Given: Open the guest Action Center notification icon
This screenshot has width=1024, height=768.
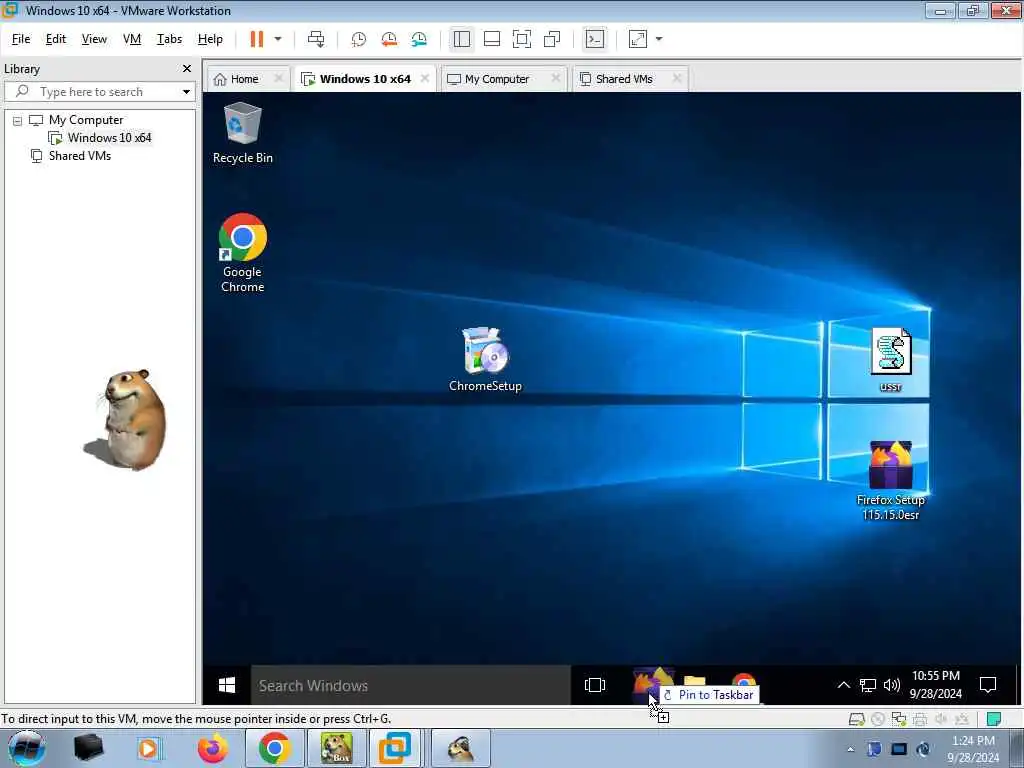Looking at the screenshot, I should click(987, 685).
